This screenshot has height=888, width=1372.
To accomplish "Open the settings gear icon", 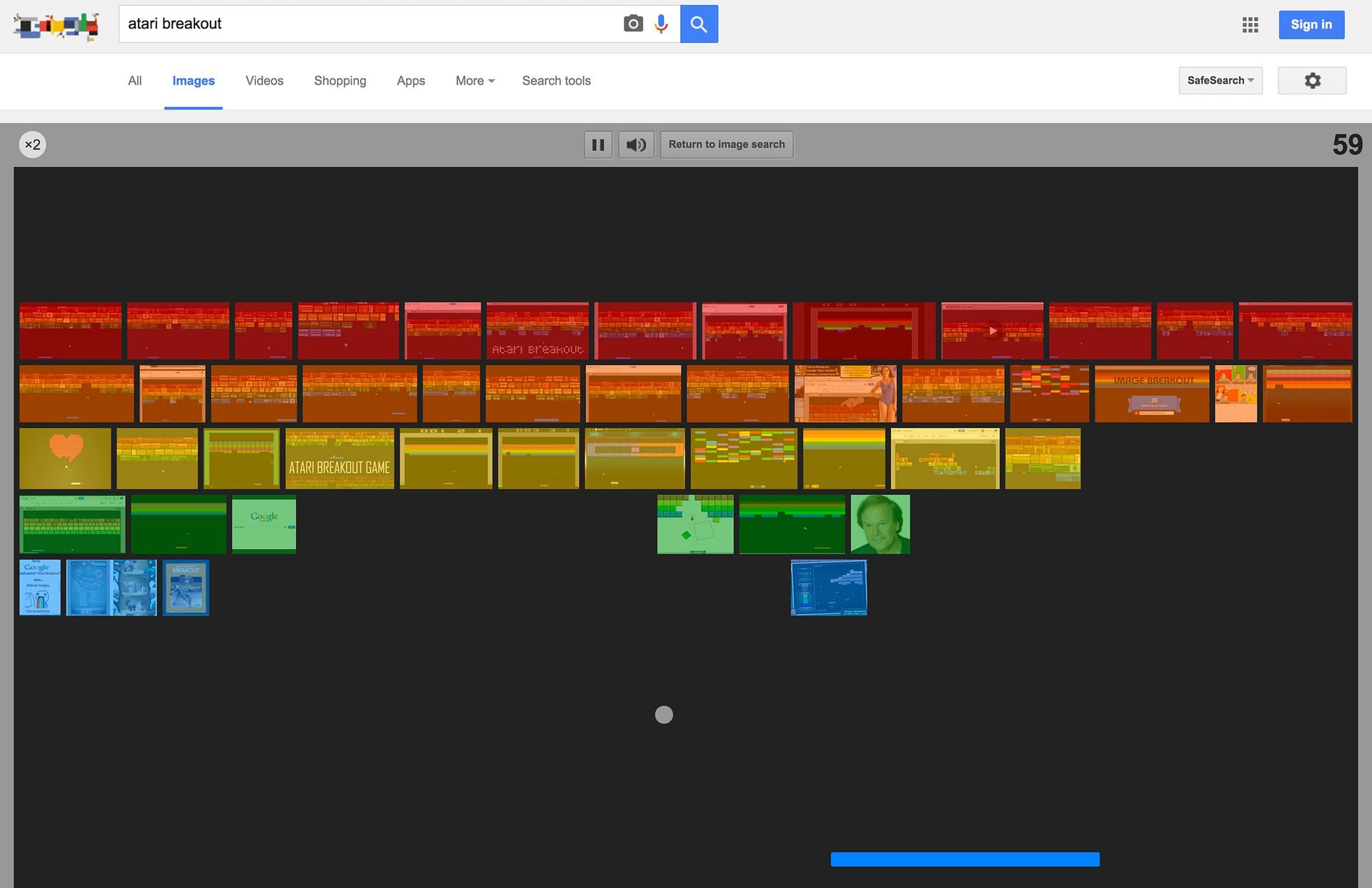I will (x=1312, y=81).
